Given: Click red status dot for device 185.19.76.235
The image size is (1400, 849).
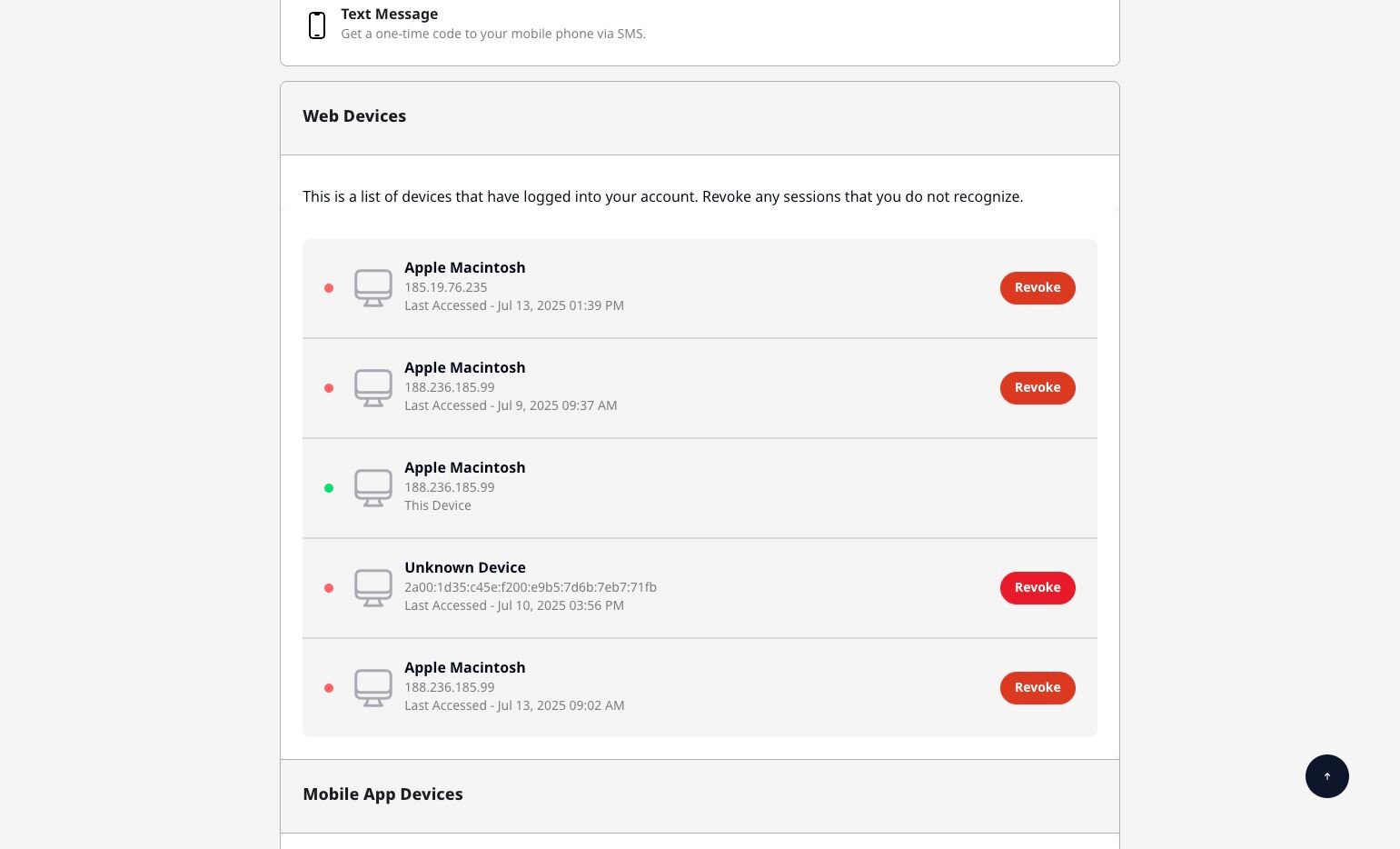Looking at the screenshot, I should 329,288.
